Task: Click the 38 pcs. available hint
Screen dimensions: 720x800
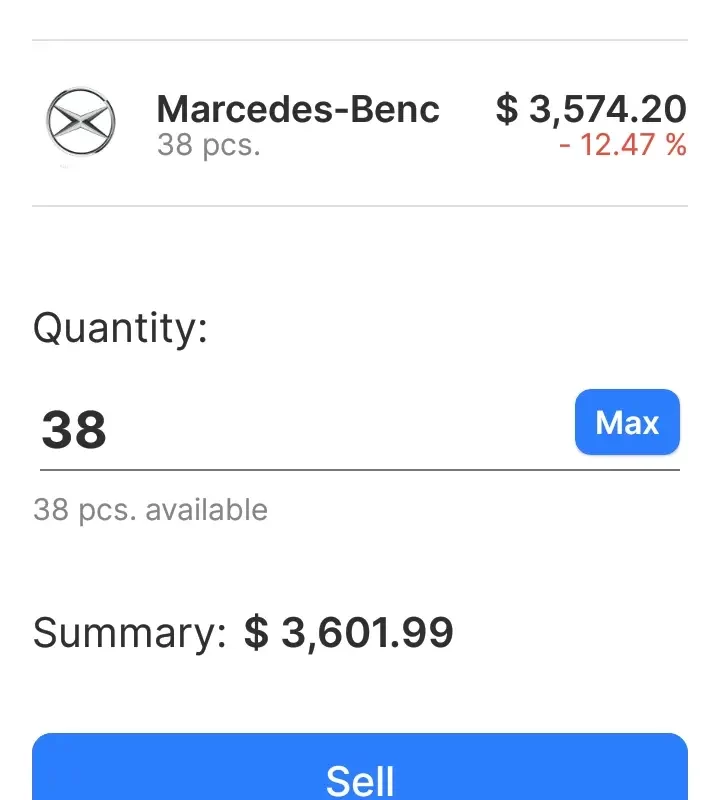Action: [x=150, y=510]
